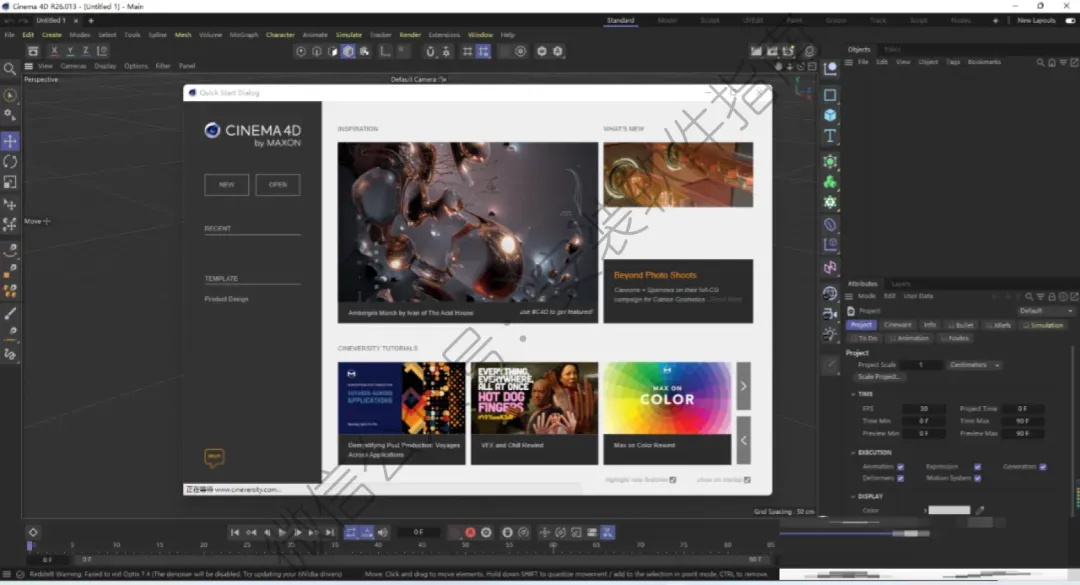
Task: Click the OPEN button in Quick Start
Action: click(278, 185)
